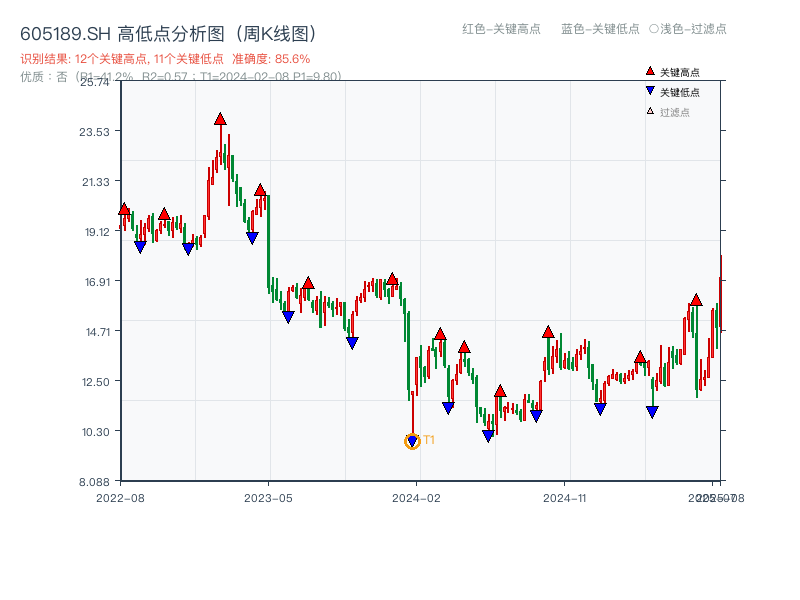Click the leftmost blue key-low triangle marker
This screenshot has width=800, height=600.
(x=140, y=247)
